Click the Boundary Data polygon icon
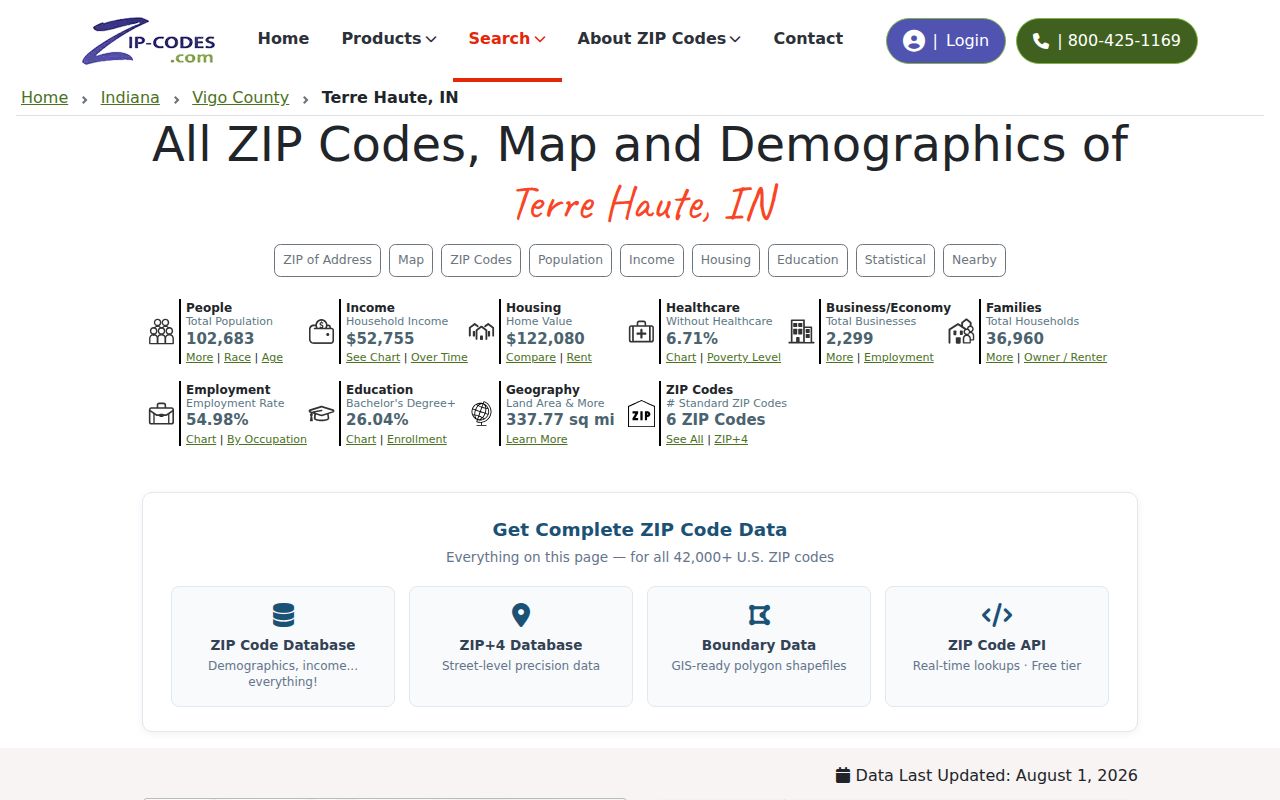Image resolution: width=1280 pixels, height=800 pixels. [759, 615]
